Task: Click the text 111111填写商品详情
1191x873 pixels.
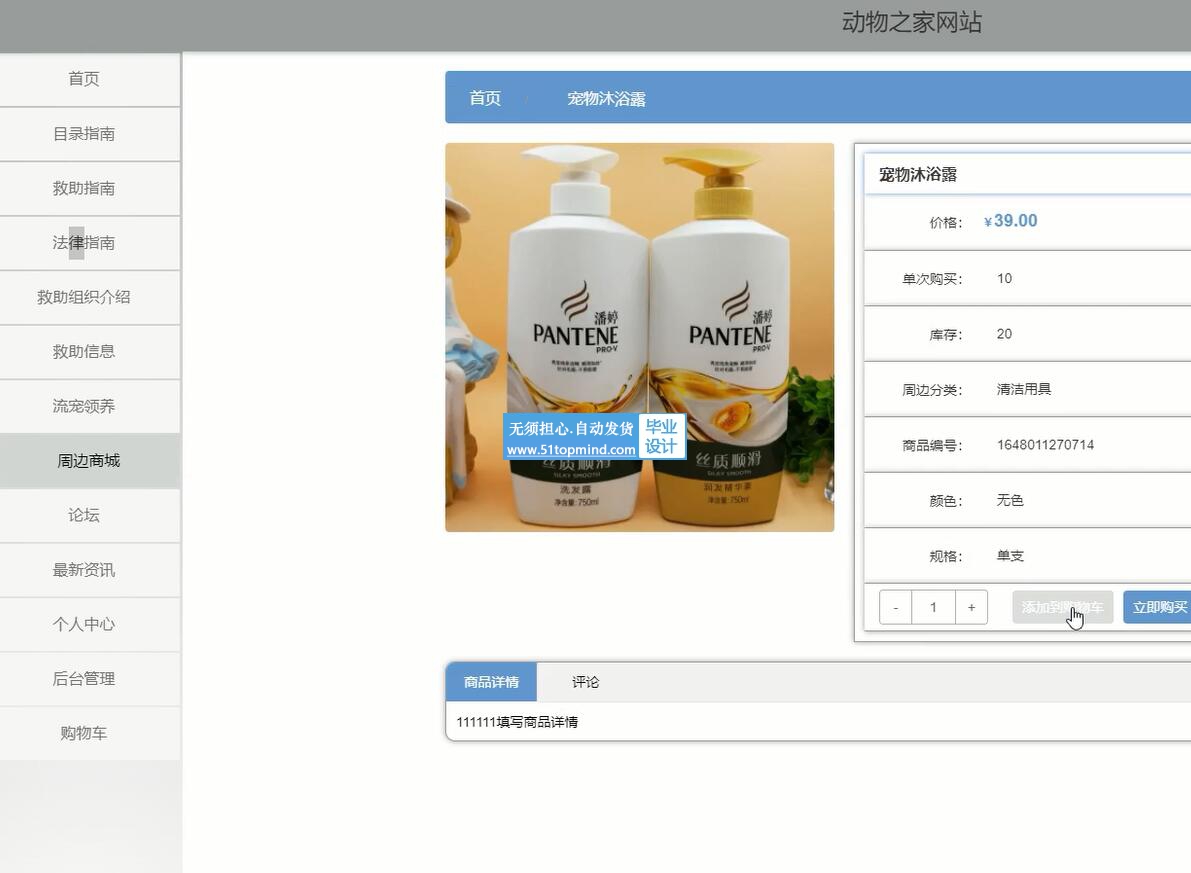Action: pos(517,722)
